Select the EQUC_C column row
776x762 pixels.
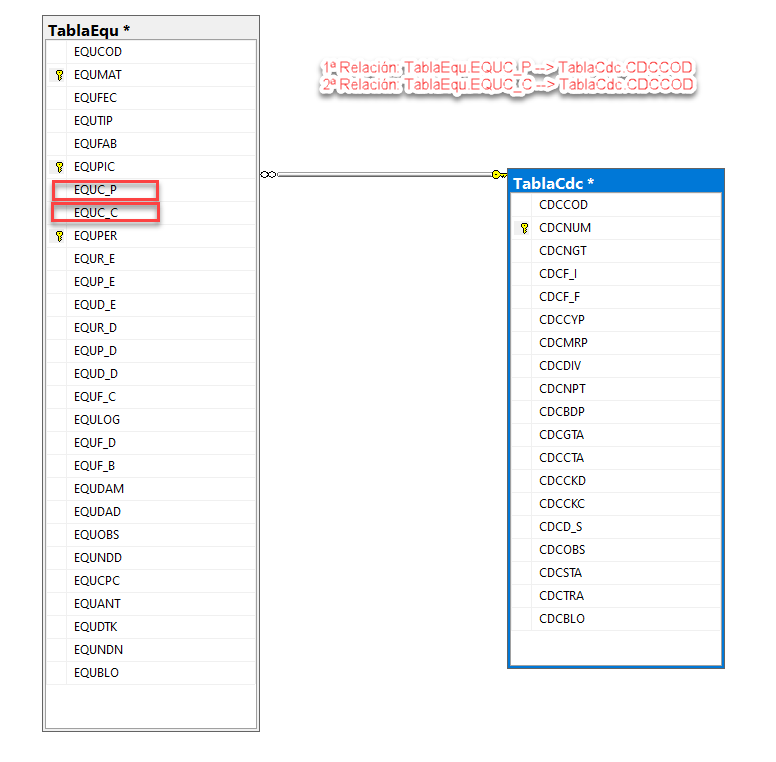(x=151, y=213)
